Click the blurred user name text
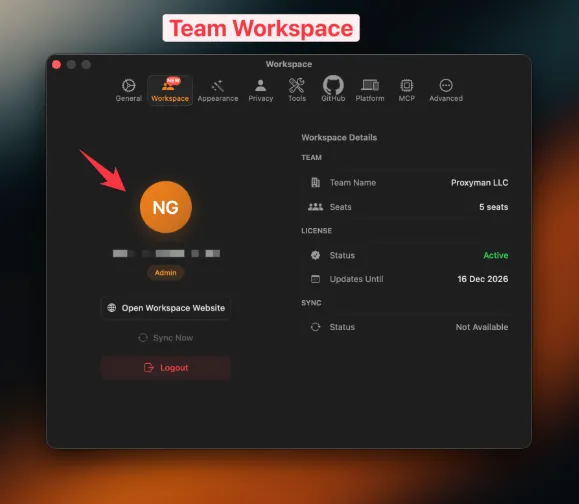 coord(166,253)
